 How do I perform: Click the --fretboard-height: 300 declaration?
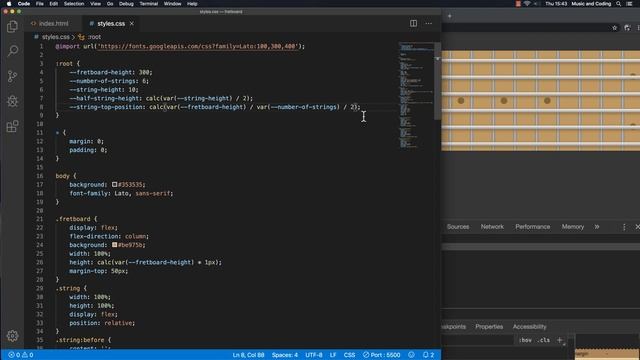point(111,72)
